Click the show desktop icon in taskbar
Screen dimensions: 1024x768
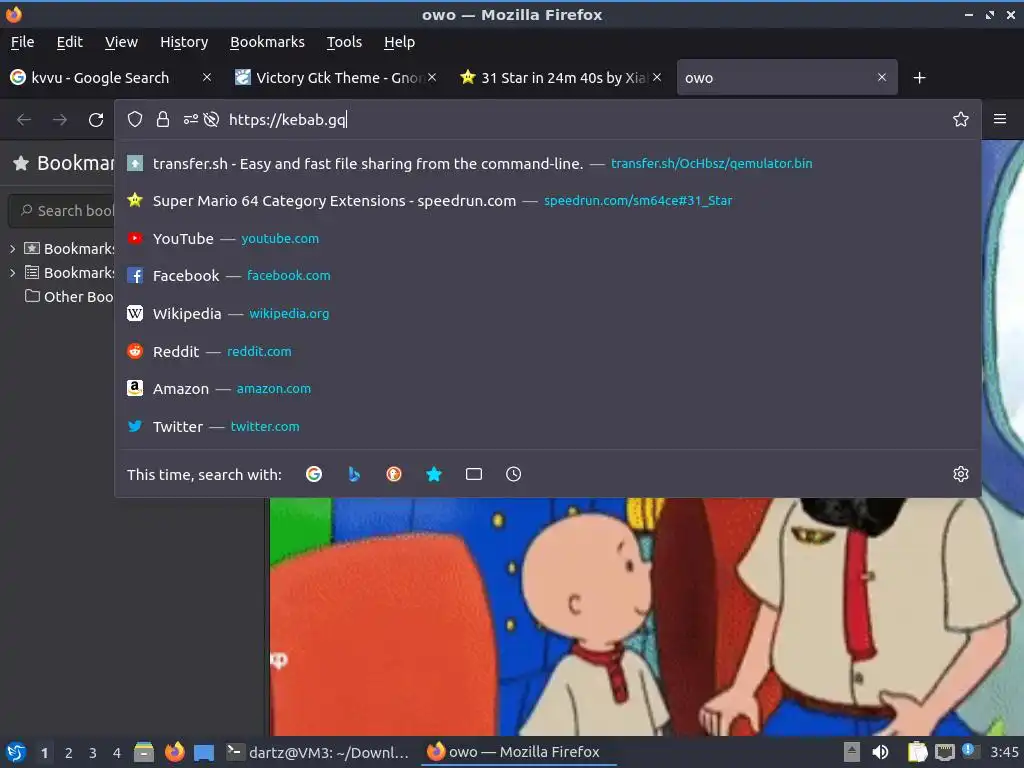tap(204, 753)
